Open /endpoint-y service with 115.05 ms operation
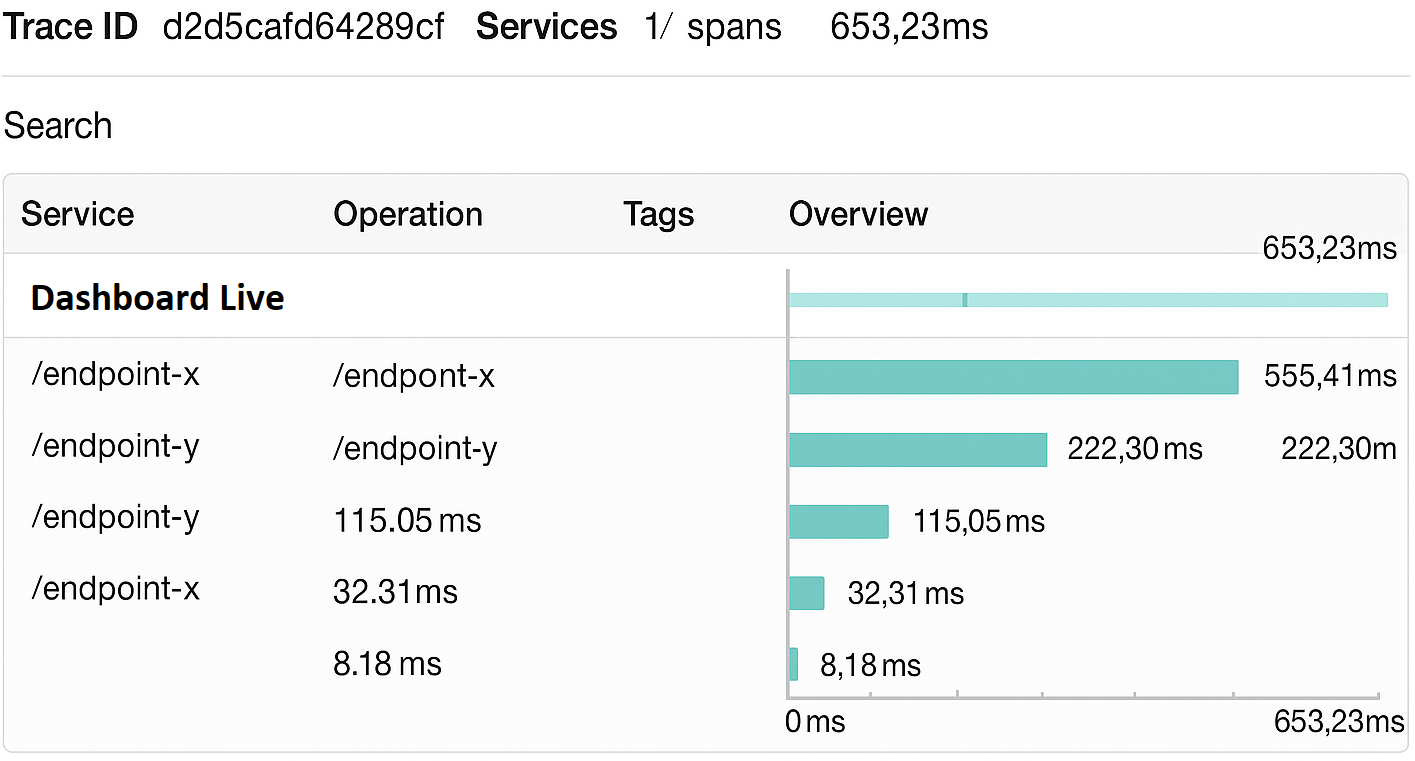The image size is (1415, 761). coord(115,518)
